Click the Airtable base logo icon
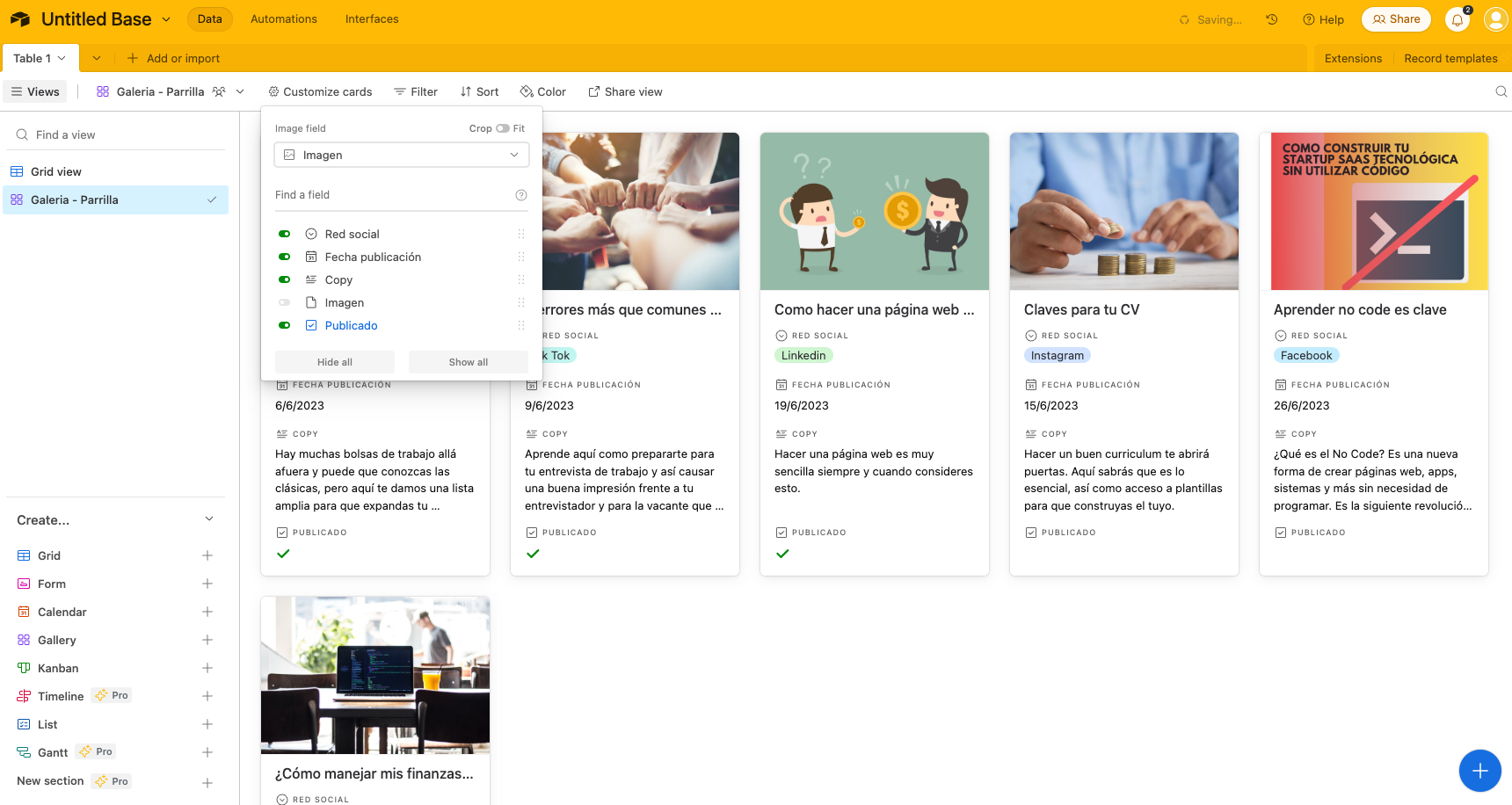This screenshot has width=1512, height=805. pyautogui.click(x=20, y=19)
